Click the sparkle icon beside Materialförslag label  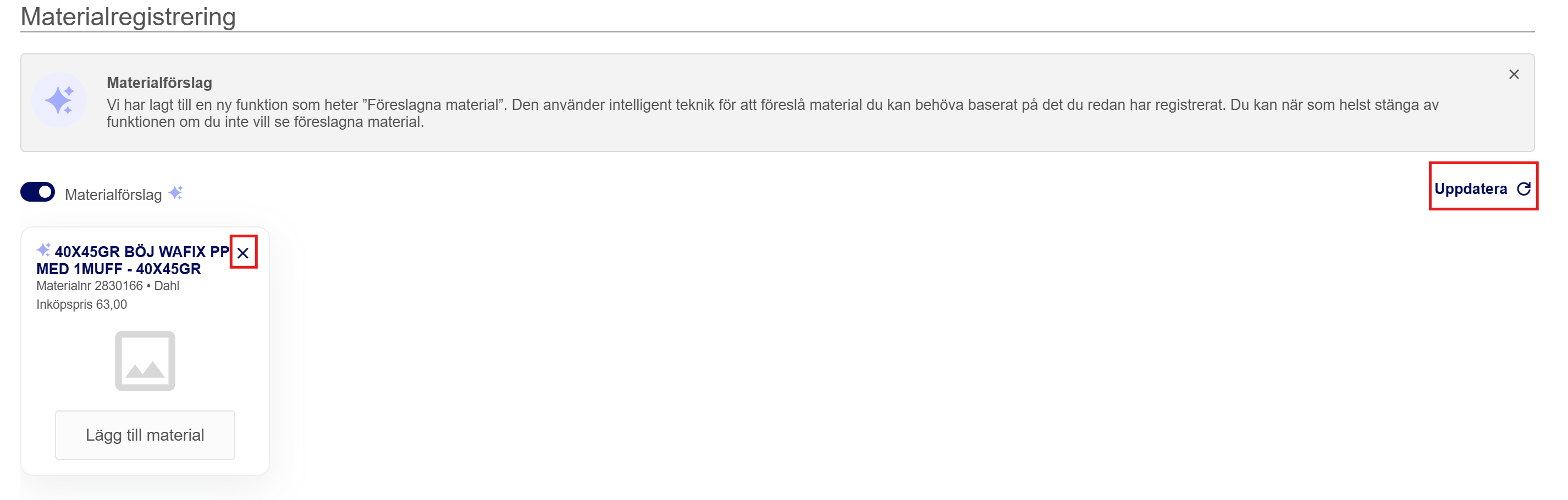(176, 193)
